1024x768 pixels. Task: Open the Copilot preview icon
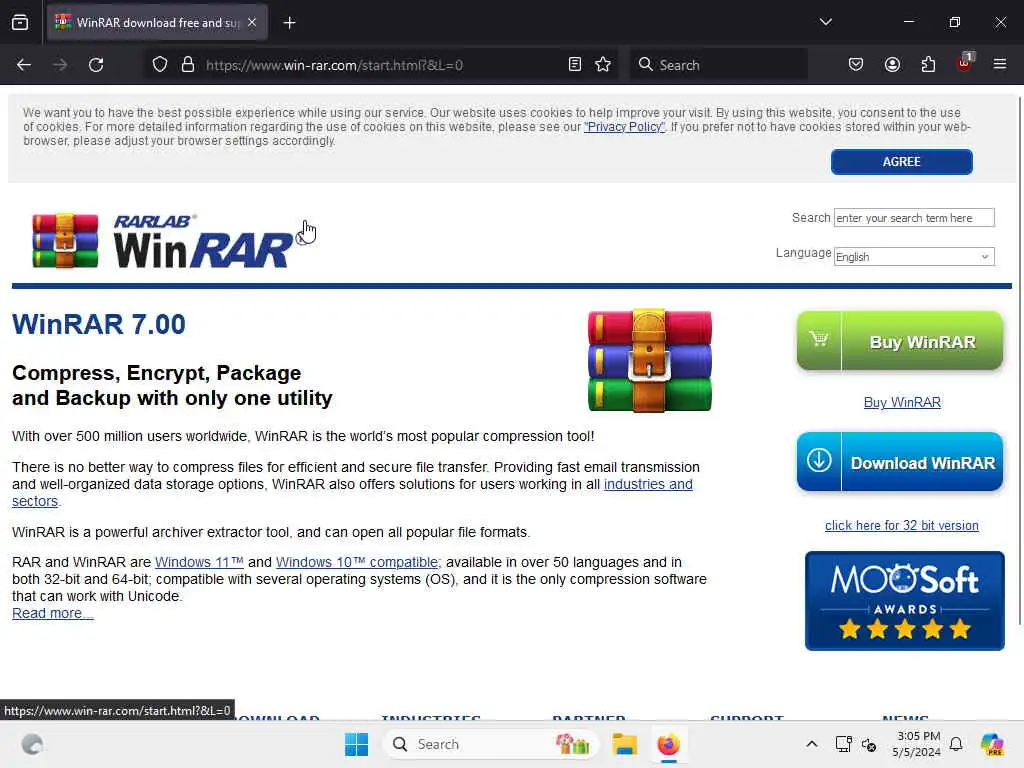click(x=992, y=744)
